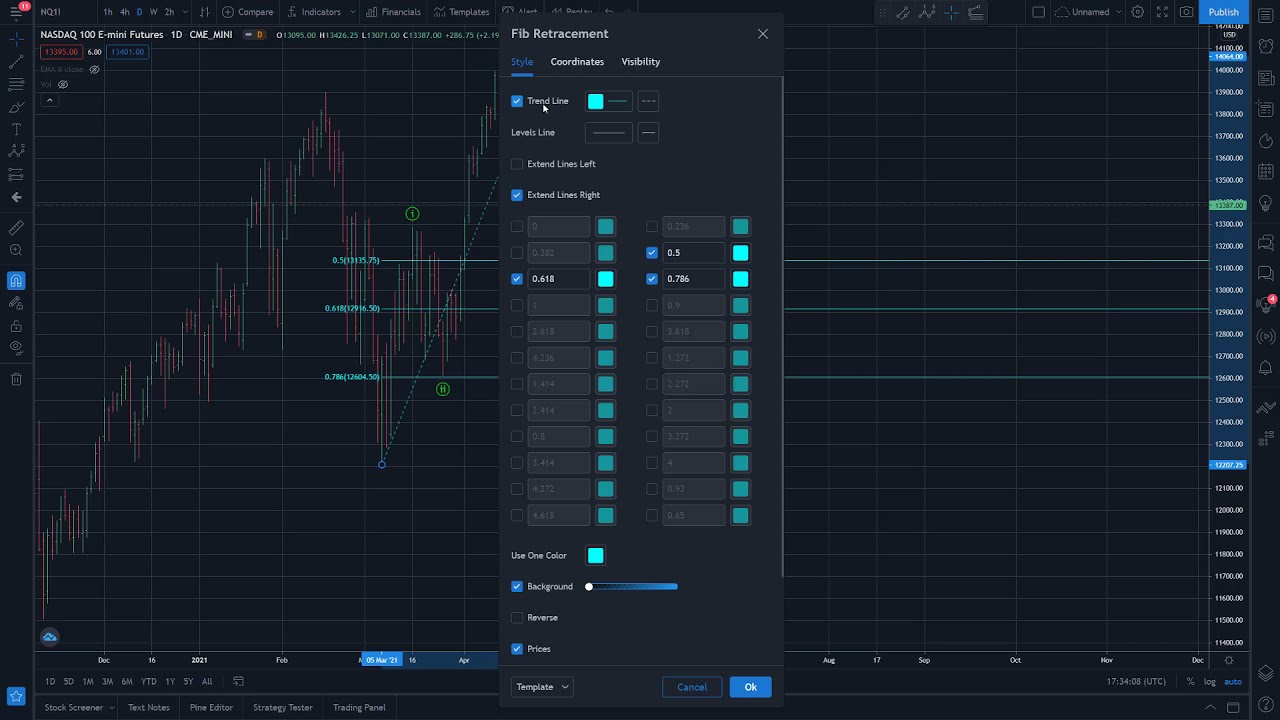Viewport: 1280px width, 720px height.
Task: Click the Ok button
Action: point(750,687)
